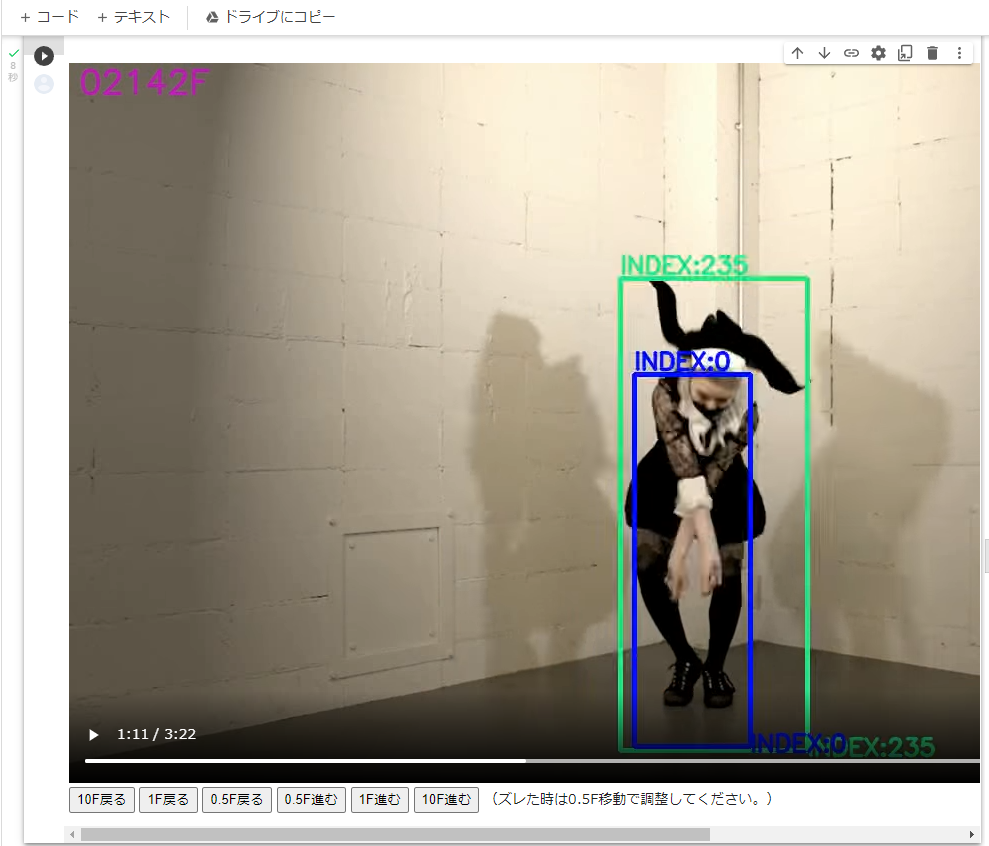Viewport: 989px width, 846px height.
Task: Click the frame counter 02142F
Action: coord(144,83)
